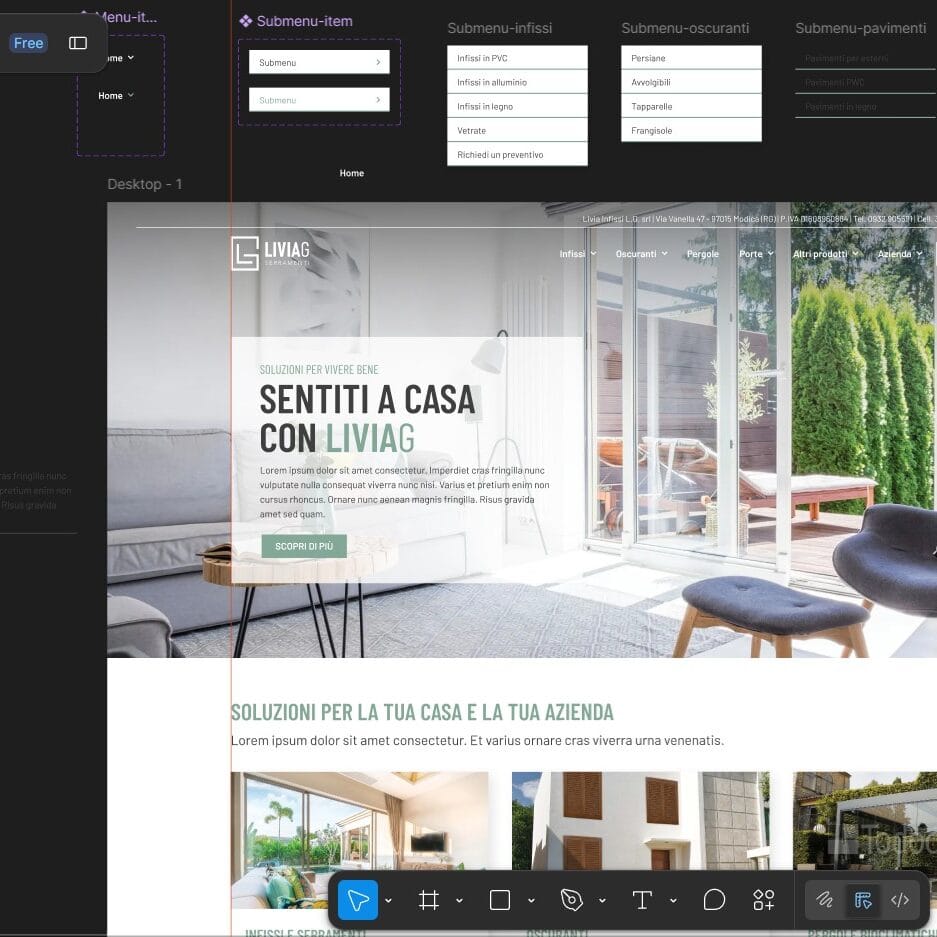
Task: Select 'SOLUZIONI PER LA TUA CASA' section heading
Action: click(x=422, y=712)
